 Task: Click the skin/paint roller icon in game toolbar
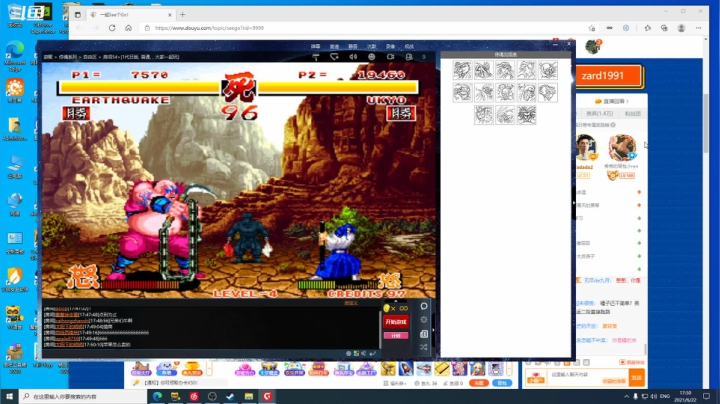click(x=315, y=57)
